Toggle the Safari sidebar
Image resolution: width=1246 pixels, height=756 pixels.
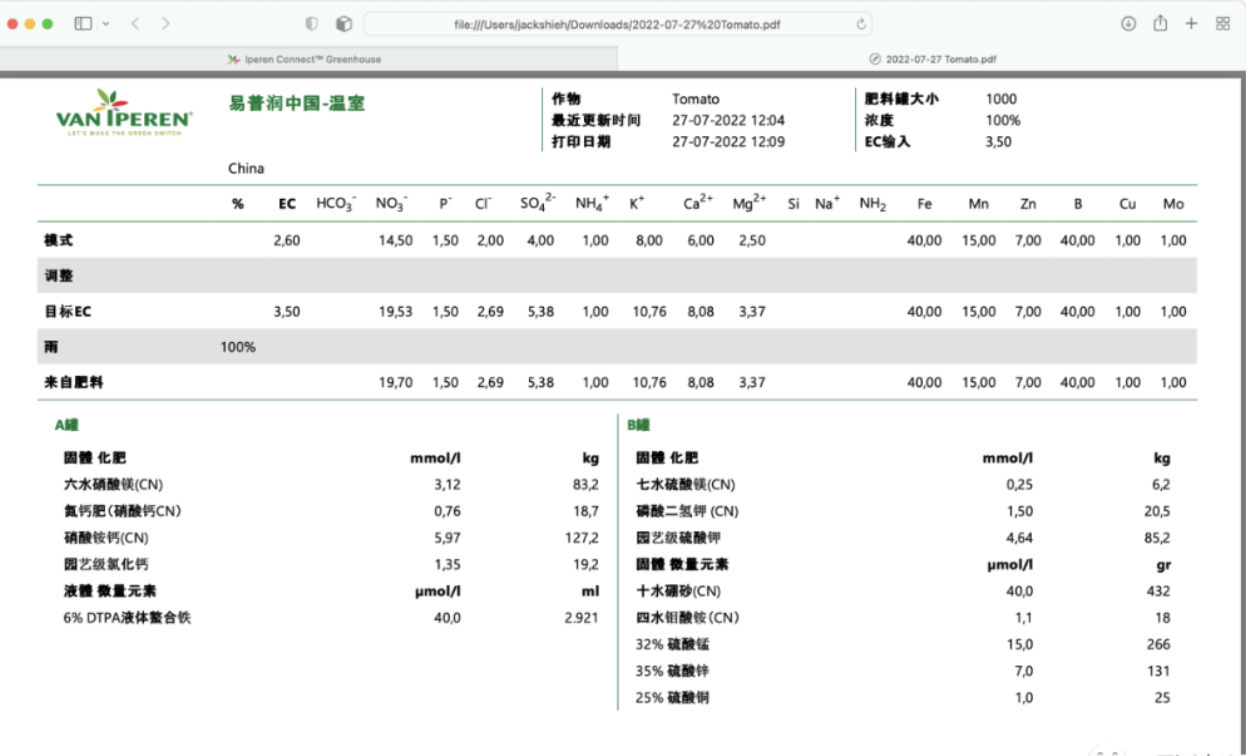(83, 23)
